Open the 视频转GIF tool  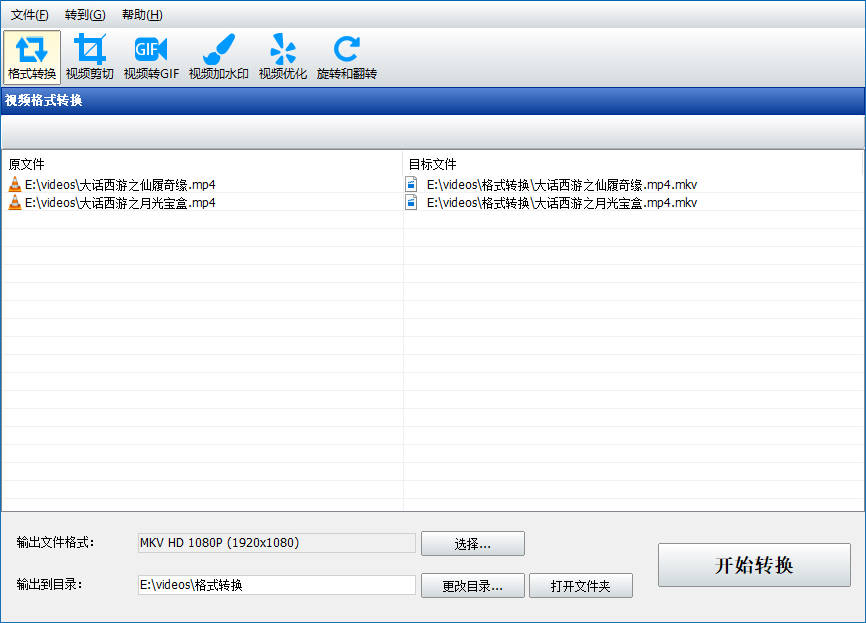coord(151,57)
